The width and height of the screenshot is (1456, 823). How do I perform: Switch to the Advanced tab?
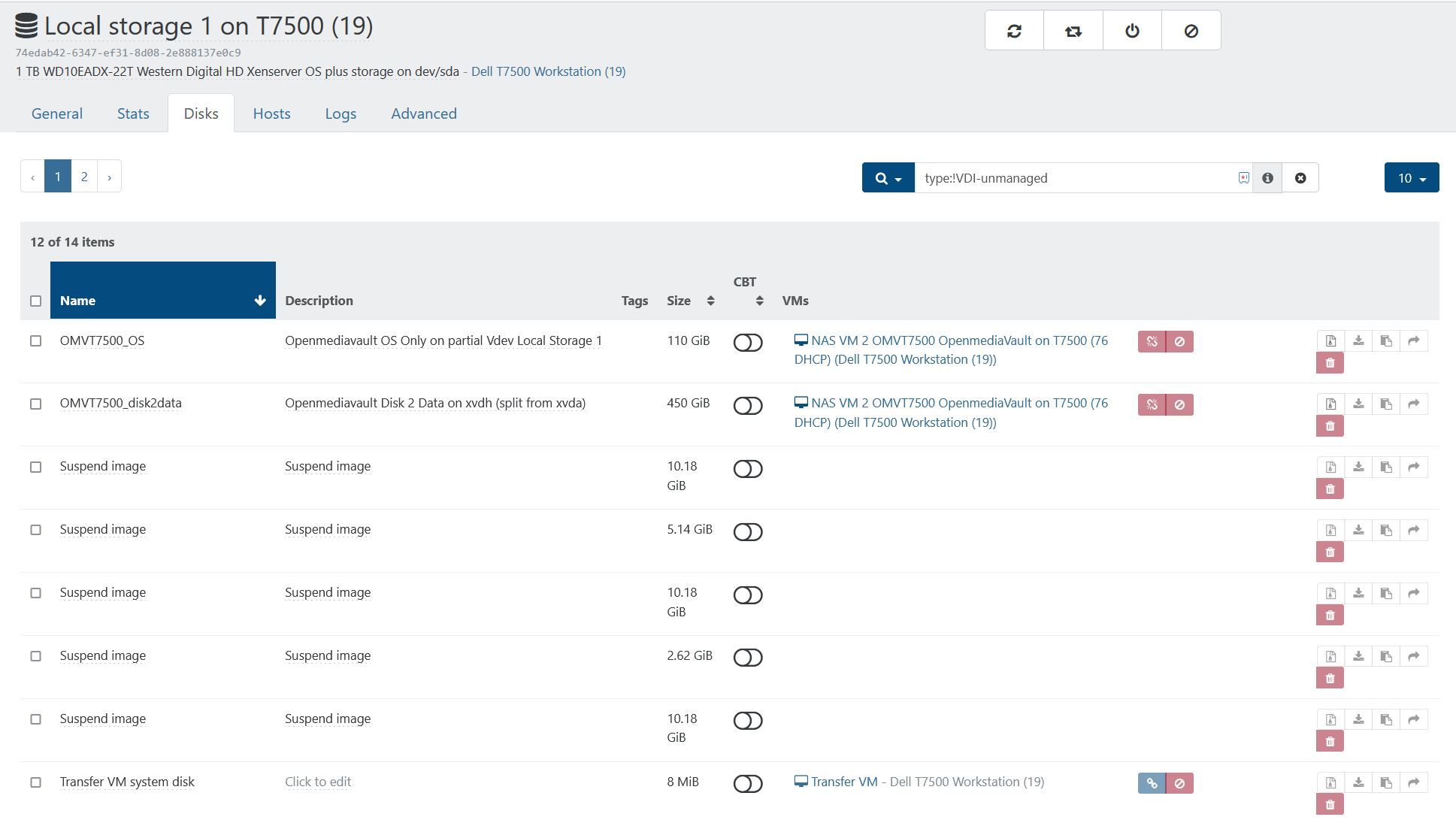424,113
